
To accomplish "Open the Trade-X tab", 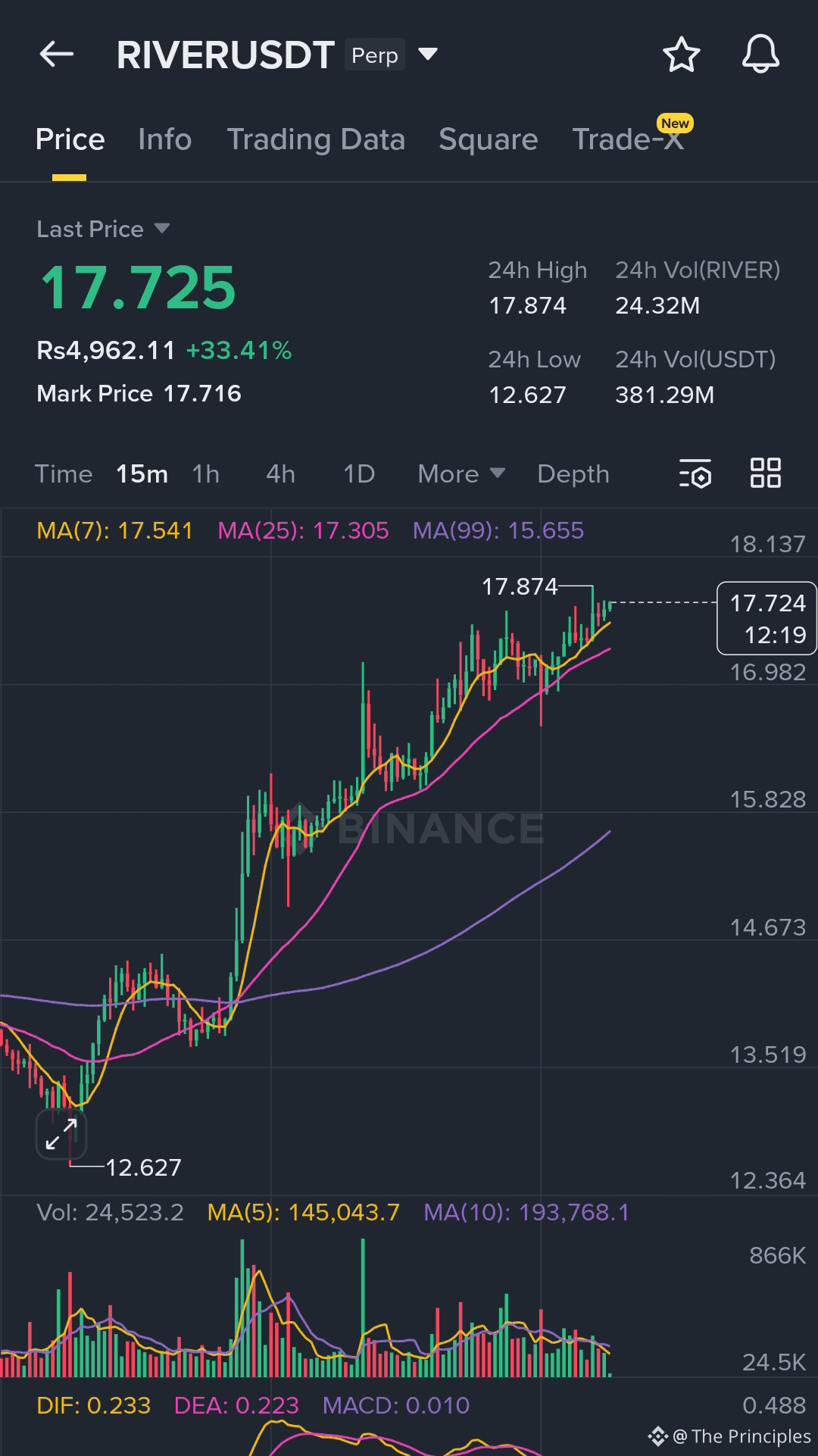I will [x=628, y=139].
